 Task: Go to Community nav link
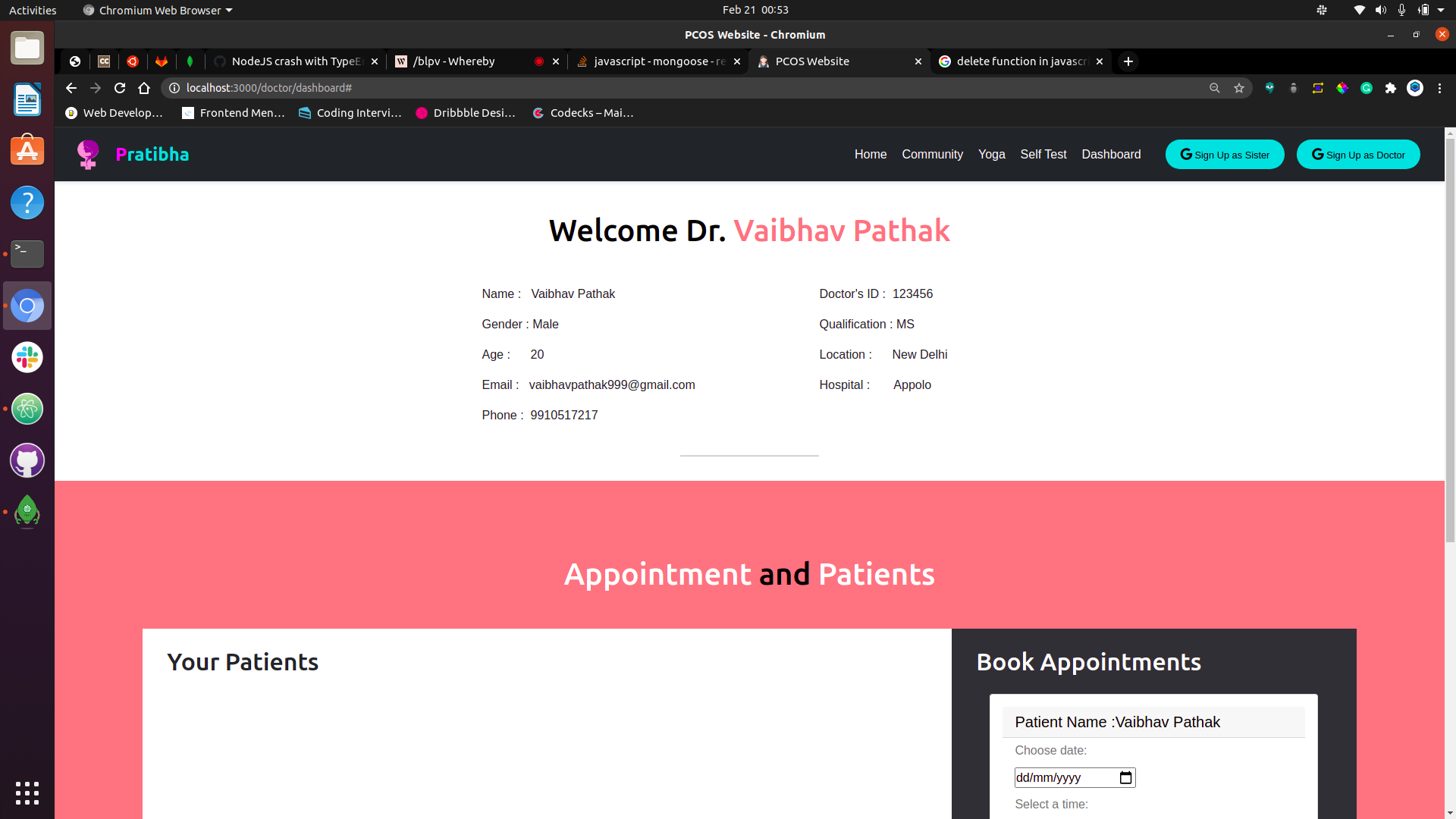(932, 154)
